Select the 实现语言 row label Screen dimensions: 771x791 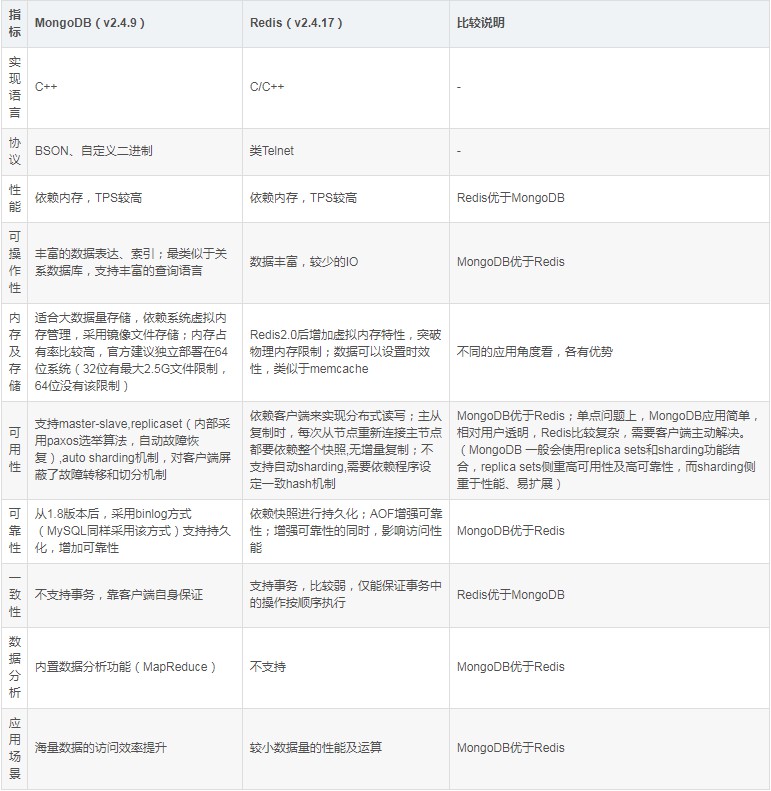point(15,87)
